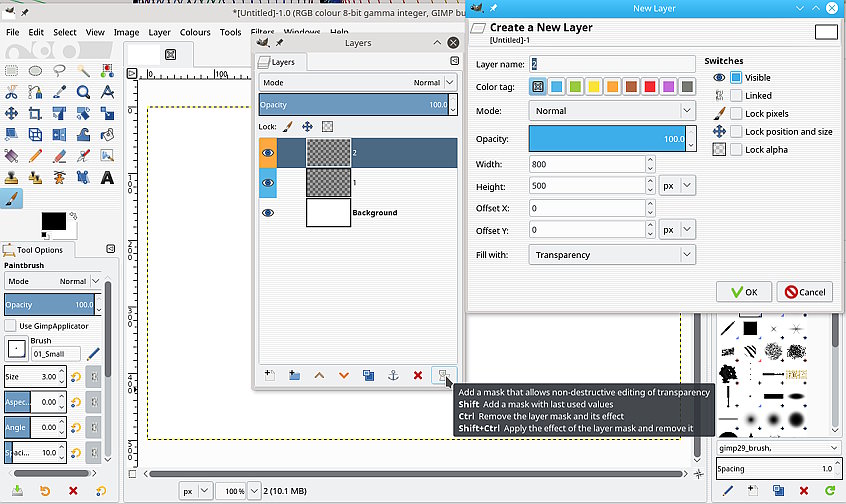The image size is (846, 504).
Task: Click the Layer name input field
Action: pyautogui.click(x=612, y=64)
